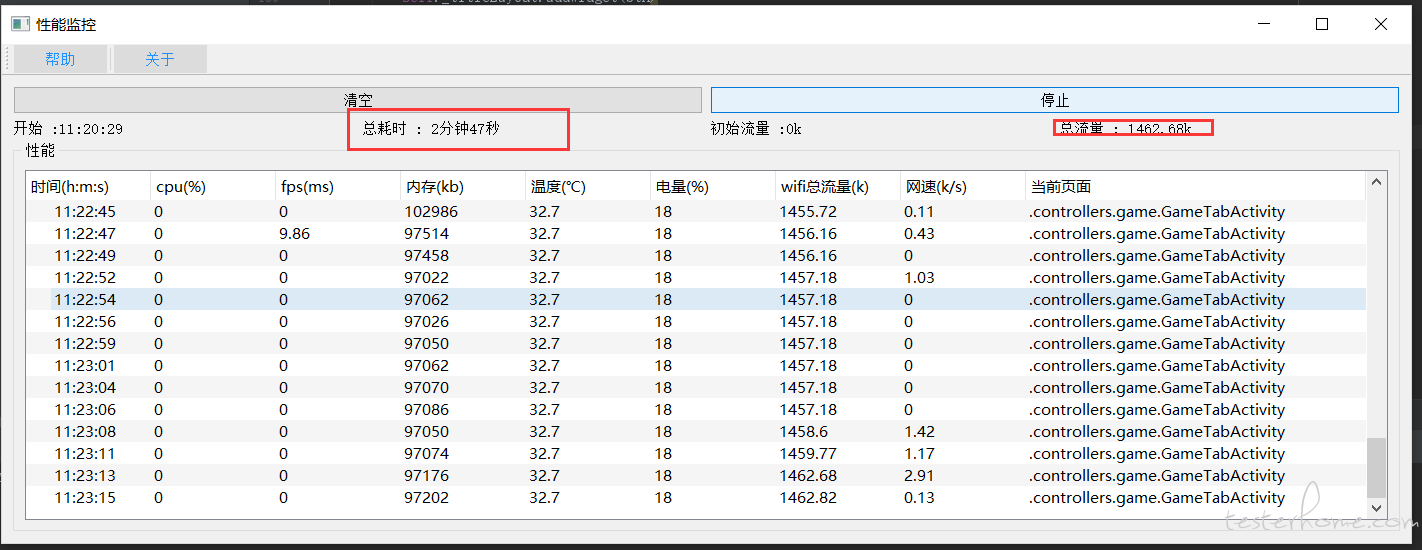Image resolution: width=1422 pixels, height=550 pixels.
Task: Click the table scrollbar up arrow
Action: coord(1376,182)
